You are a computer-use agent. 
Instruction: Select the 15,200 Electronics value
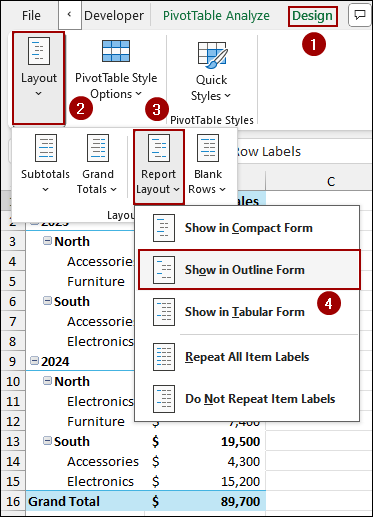point(205,481)
